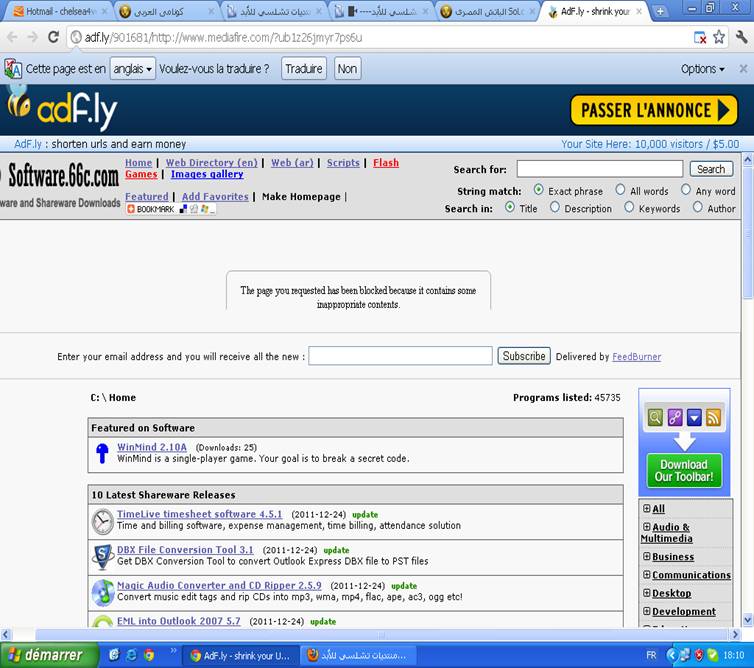This screenshot has height=668, width=754.
Task: Open the Home navigation link
Action: point(138,163)
